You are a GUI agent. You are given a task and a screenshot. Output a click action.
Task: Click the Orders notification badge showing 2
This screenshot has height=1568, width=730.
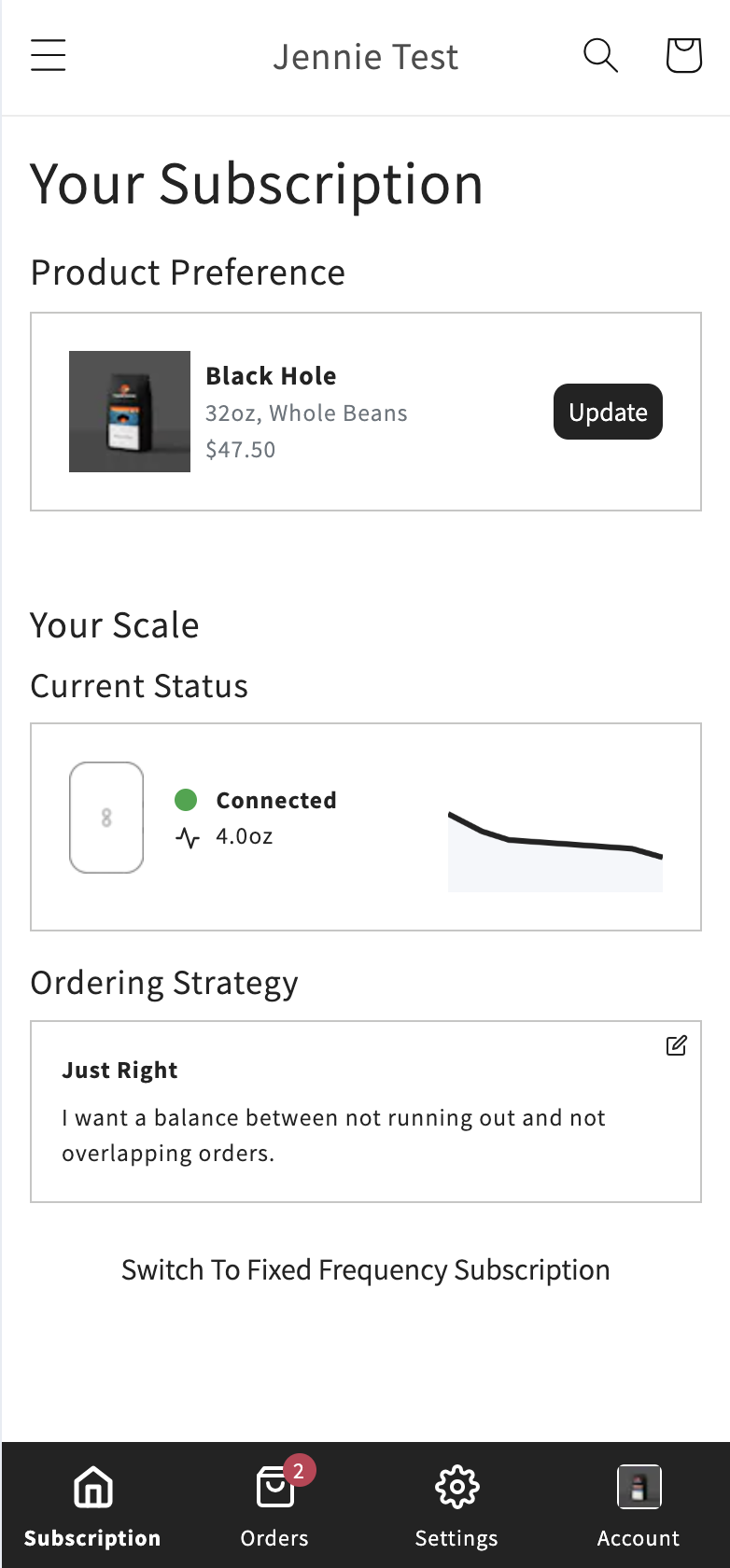[x=299, y=1472]
